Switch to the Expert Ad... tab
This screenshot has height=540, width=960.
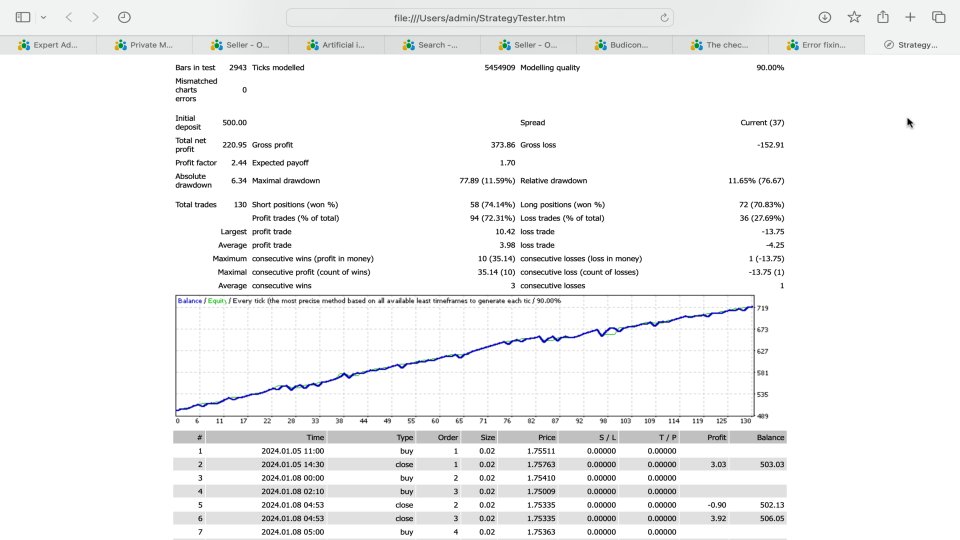[x=48, y=45]
